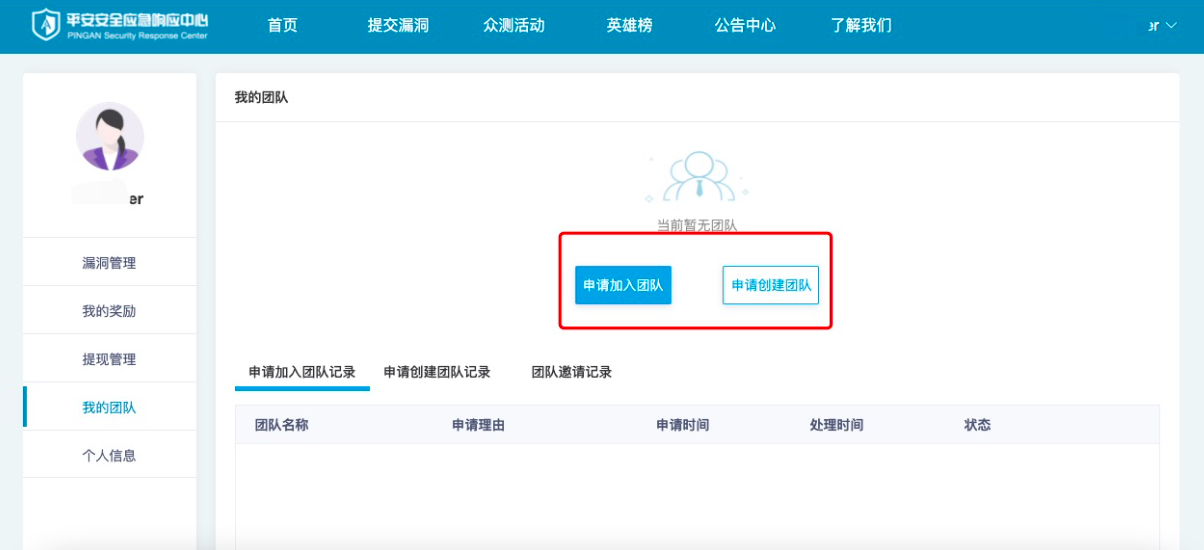Image resolution: width=1204 pixels, height=550 pixels.
Task: Switch to 申请创建团队记录 tab
Action: (437, 372)
